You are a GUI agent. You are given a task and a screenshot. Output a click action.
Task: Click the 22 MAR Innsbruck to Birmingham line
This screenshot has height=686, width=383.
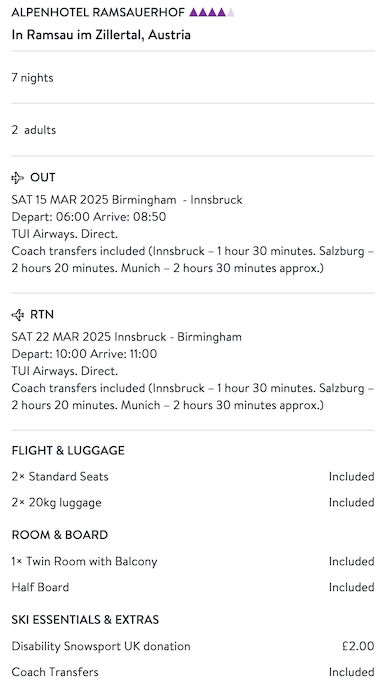tap(126, 337)
